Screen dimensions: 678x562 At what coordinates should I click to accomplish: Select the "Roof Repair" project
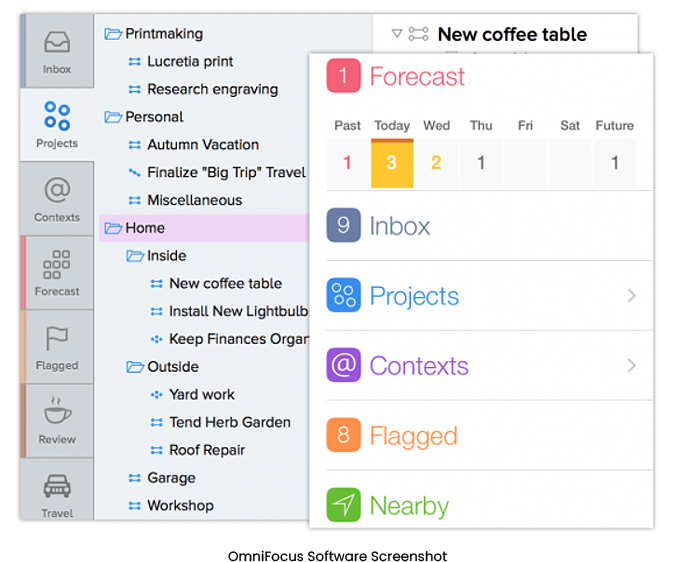click(x=207, y=450)
